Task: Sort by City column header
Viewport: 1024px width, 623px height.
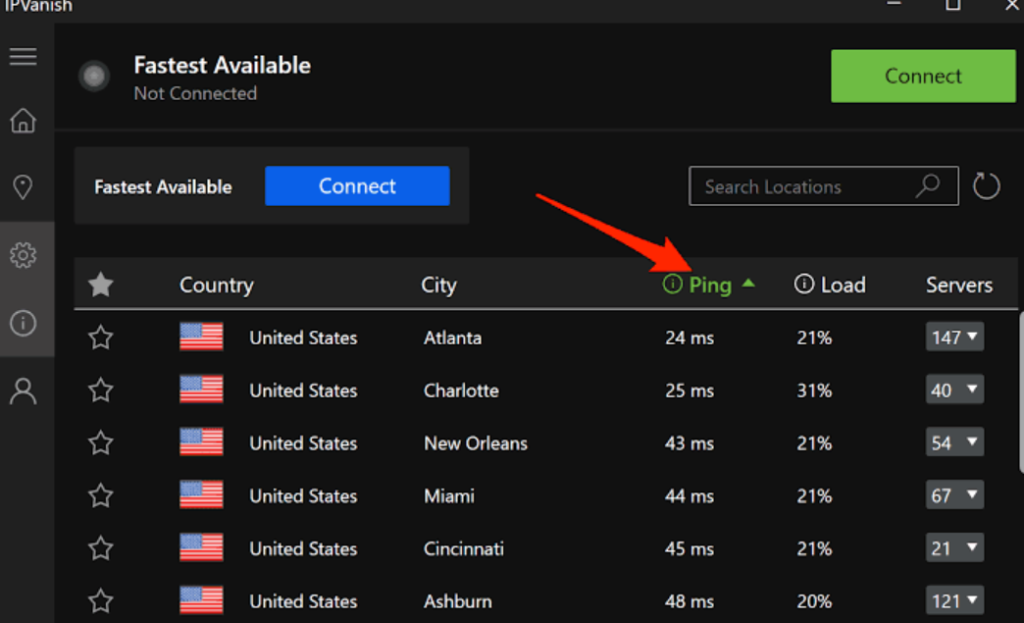Action: (439, 285)
